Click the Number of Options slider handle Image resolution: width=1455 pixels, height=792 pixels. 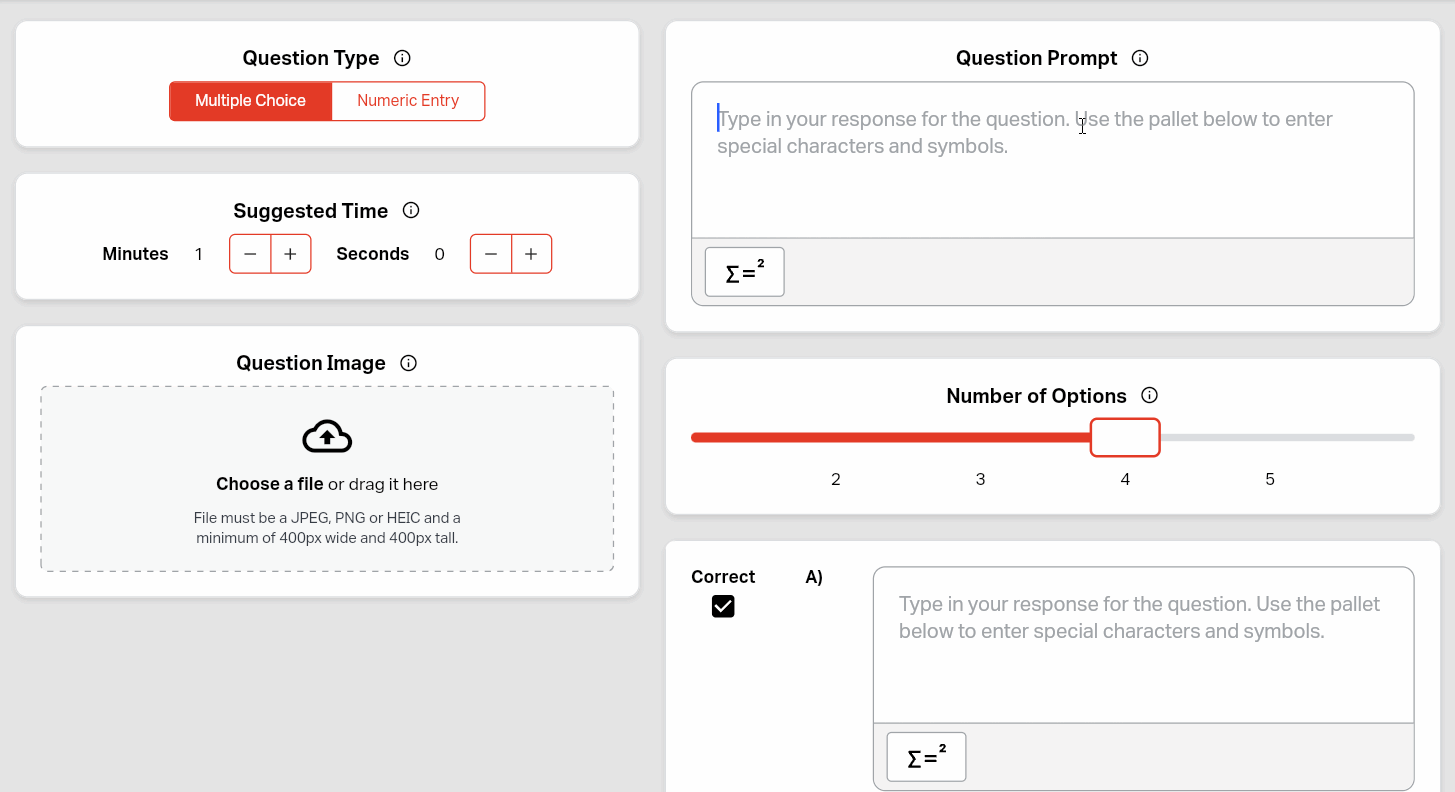[x=1125, y=437]
